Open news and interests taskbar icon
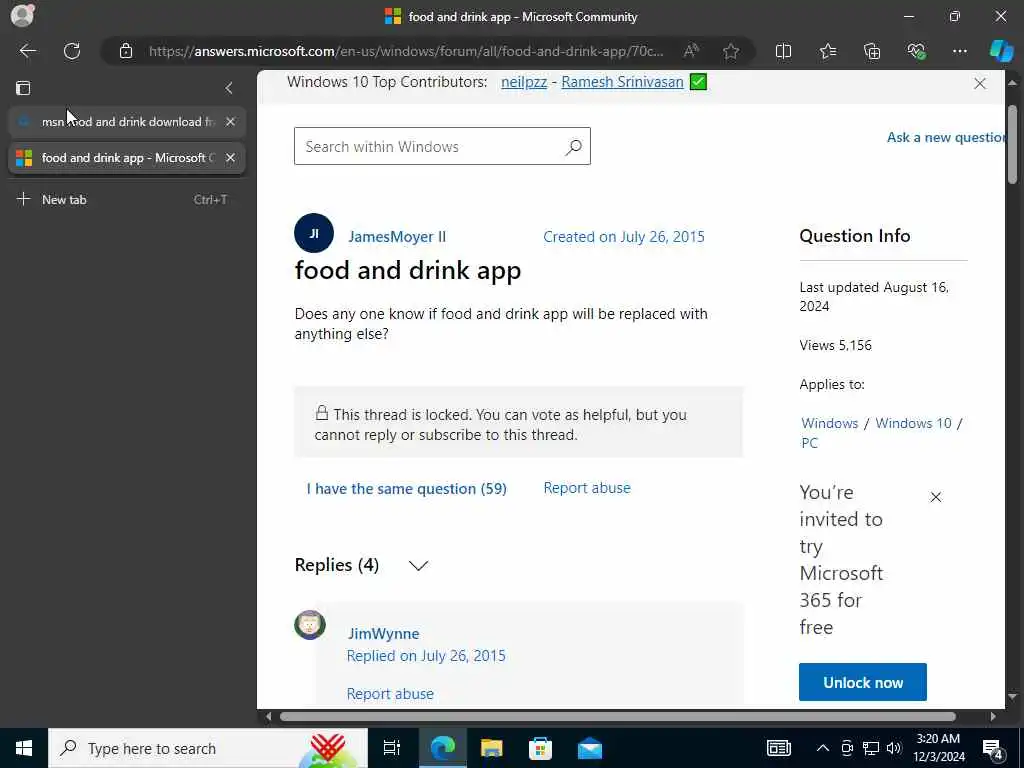1024x768 pixels. [778, 748]
